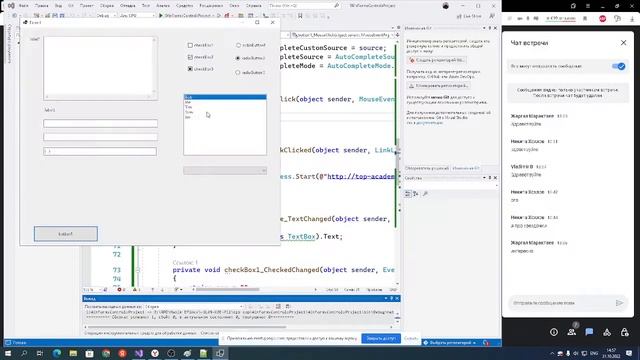Image resolution: width=640 pixels, height=360 pixels.
Task: Open the Output source dropdown
Action: pos(194,307)
